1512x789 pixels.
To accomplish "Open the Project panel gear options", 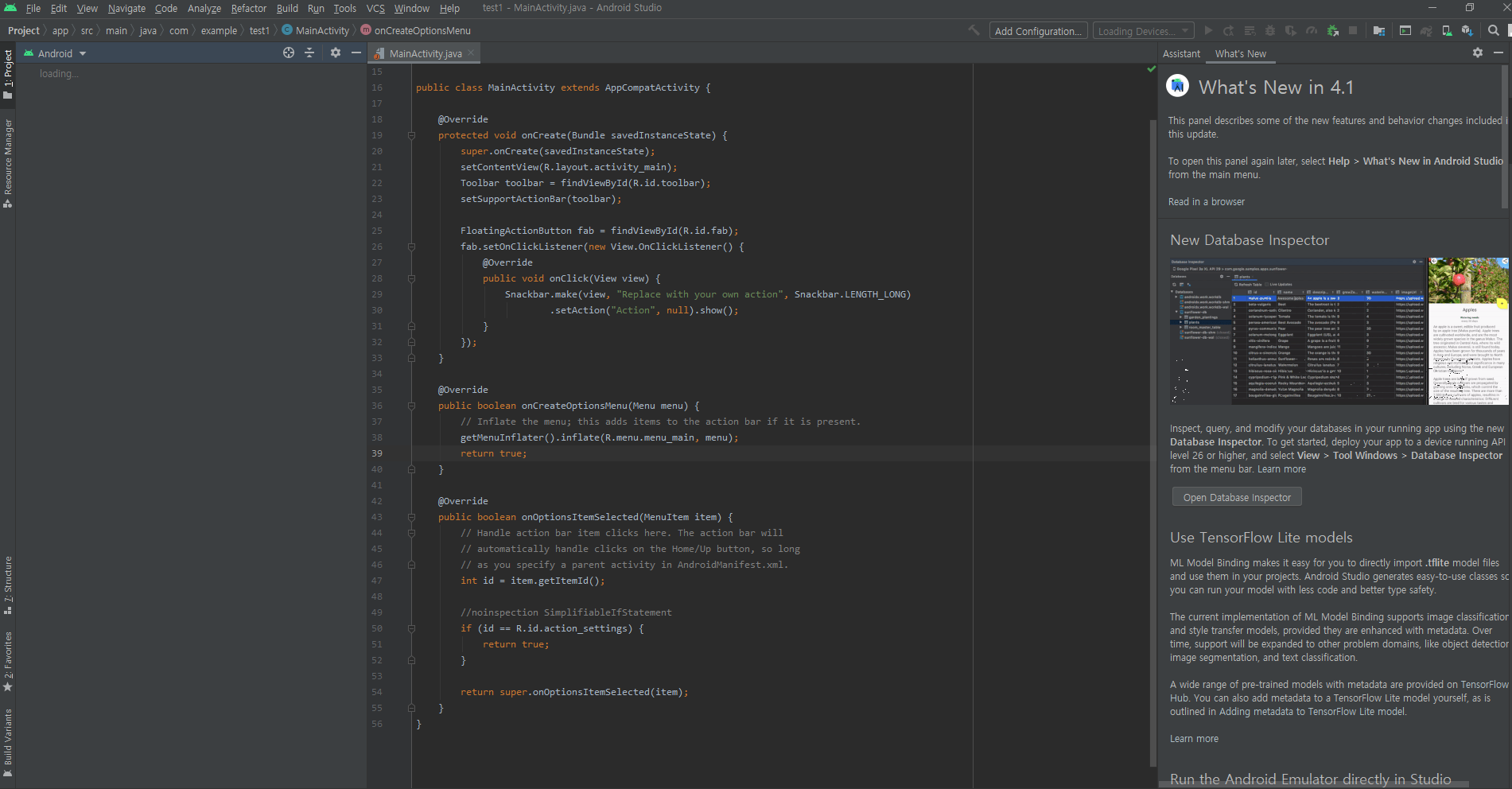I will tap(336, 52).
